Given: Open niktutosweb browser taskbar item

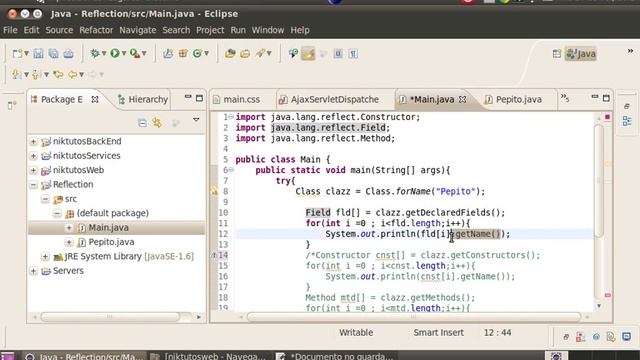Looking at the screenshot, I should tap(208, 356).
